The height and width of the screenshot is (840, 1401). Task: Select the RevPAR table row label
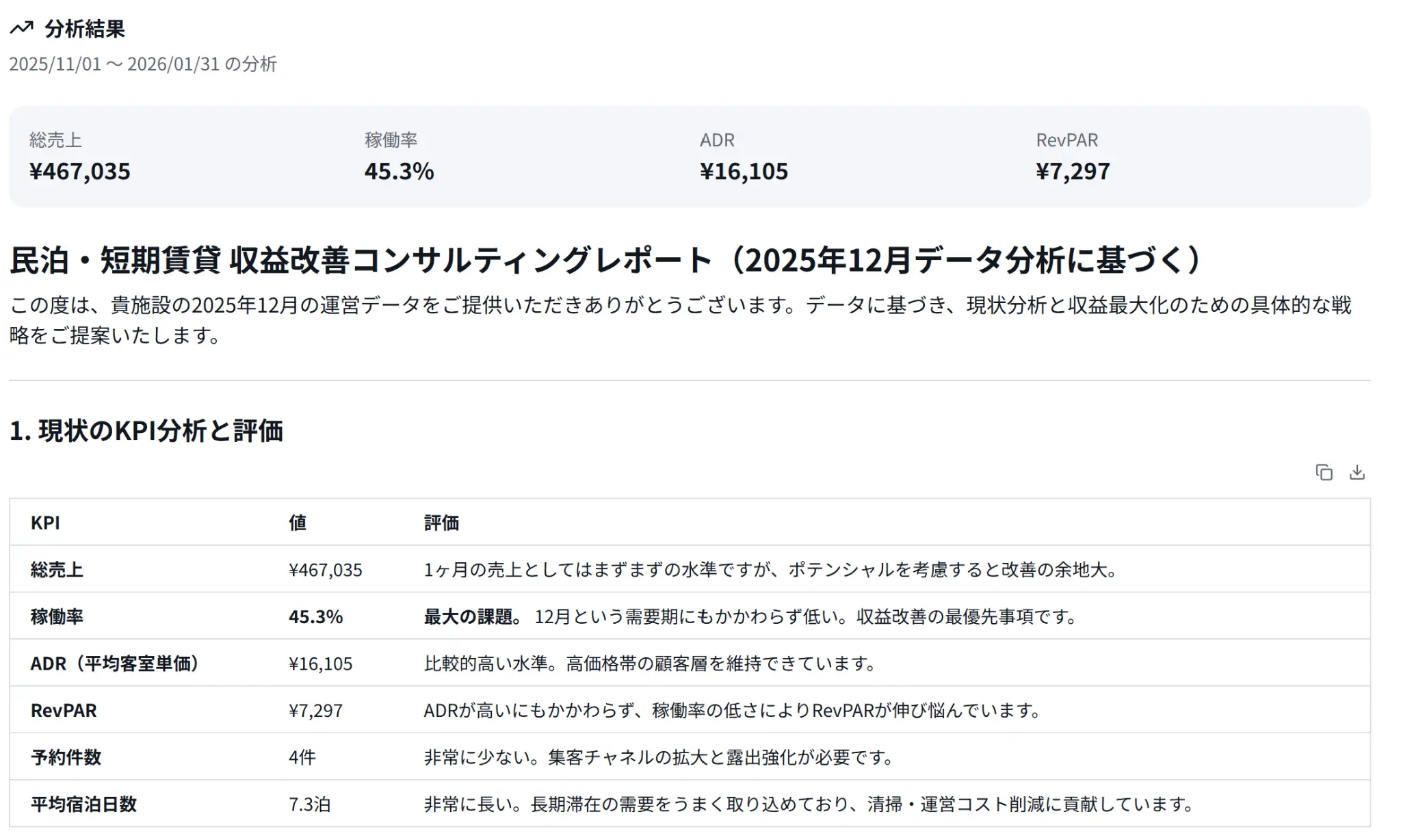coord(64,711)
